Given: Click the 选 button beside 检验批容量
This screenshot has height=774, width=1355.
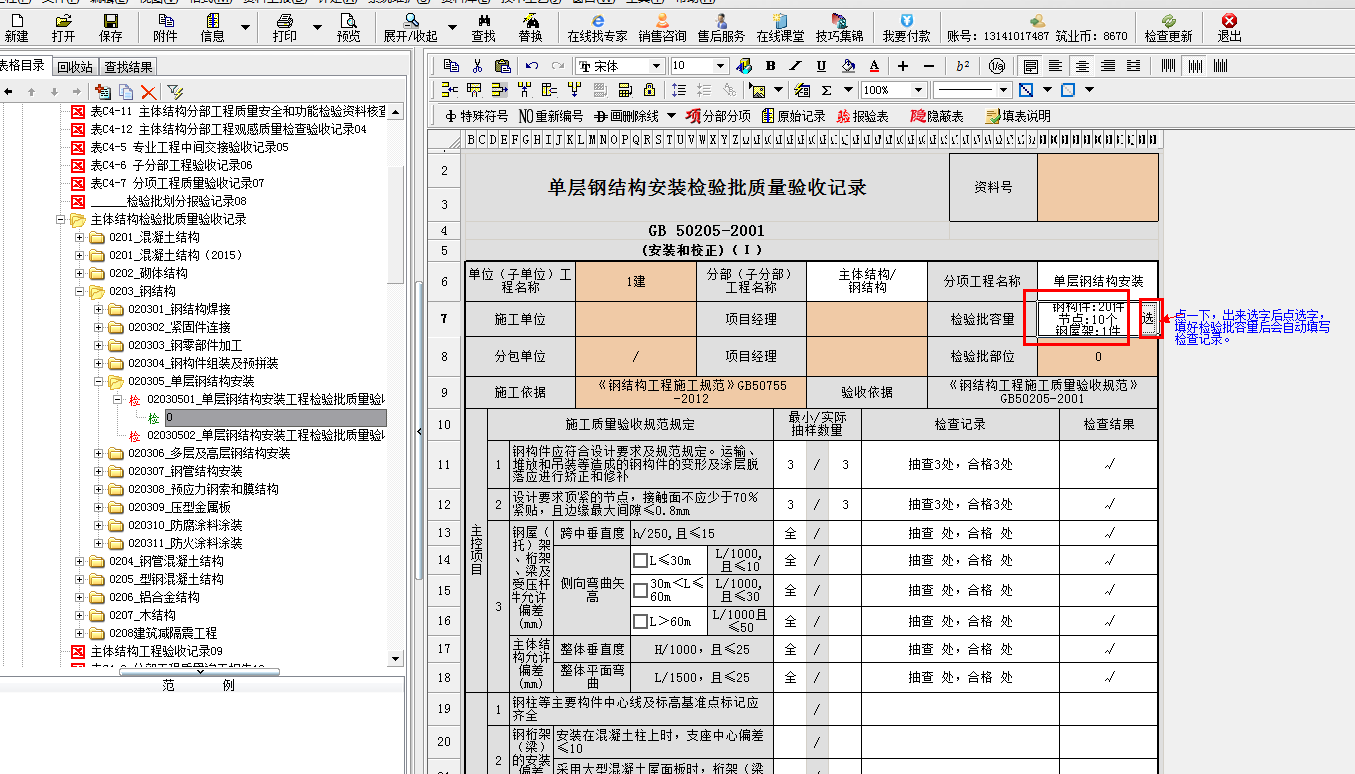Looking at the screenshot, I should coord(1148,317).
